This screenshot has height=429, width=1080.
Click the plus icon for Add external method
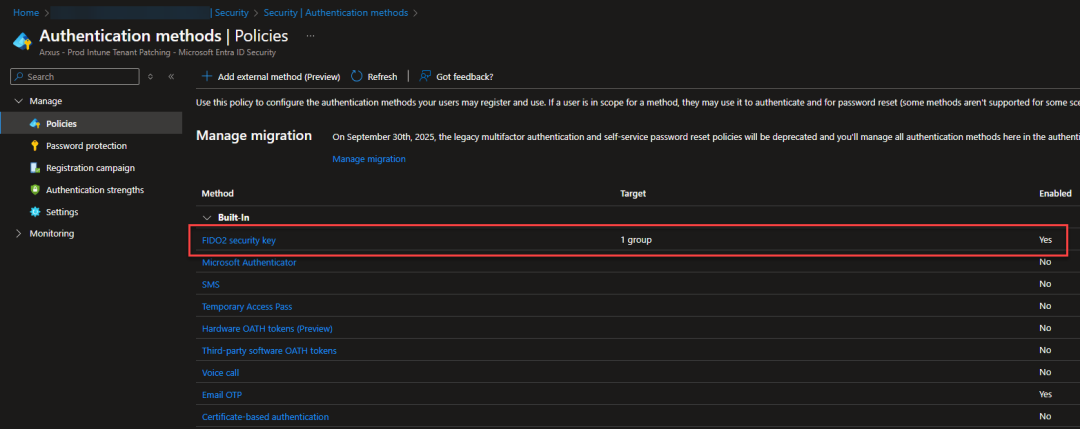click(x=207, y=76)
